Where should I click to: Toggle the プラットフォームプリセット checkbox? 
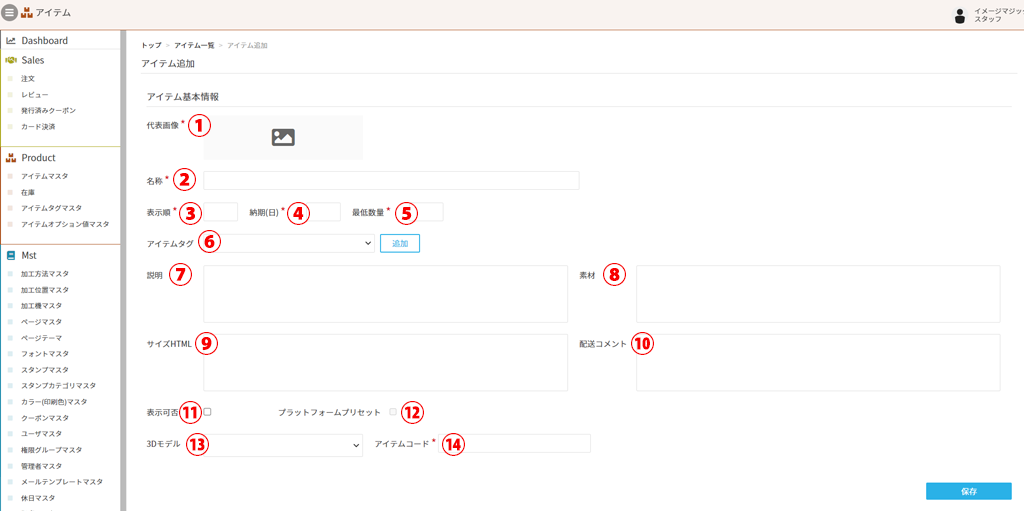[393, 411]
